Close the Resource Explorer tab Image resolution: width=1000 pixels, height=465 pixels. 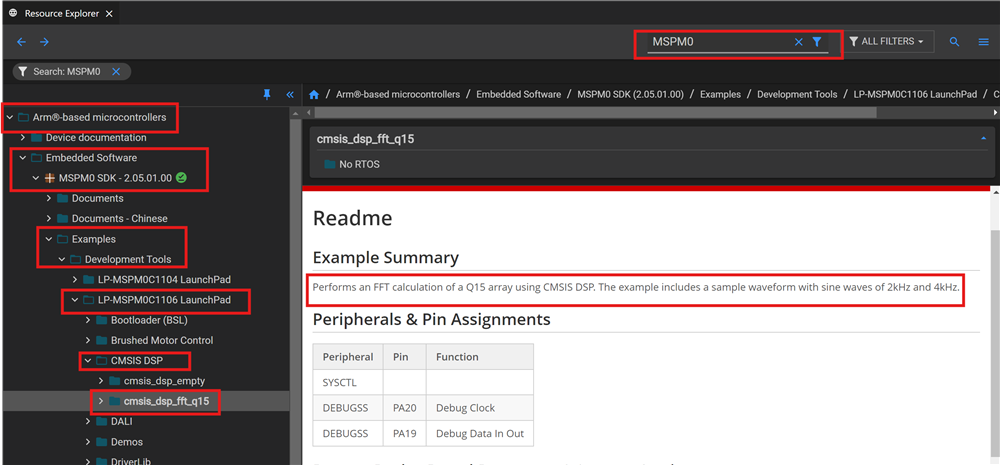(x=108, y=13)
